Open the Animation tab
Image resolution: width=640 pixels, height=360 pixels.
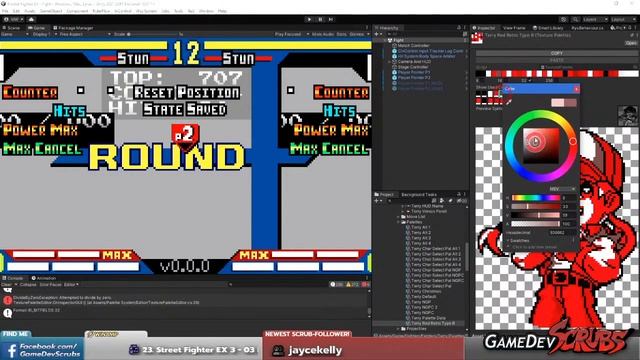pos(44,278)
